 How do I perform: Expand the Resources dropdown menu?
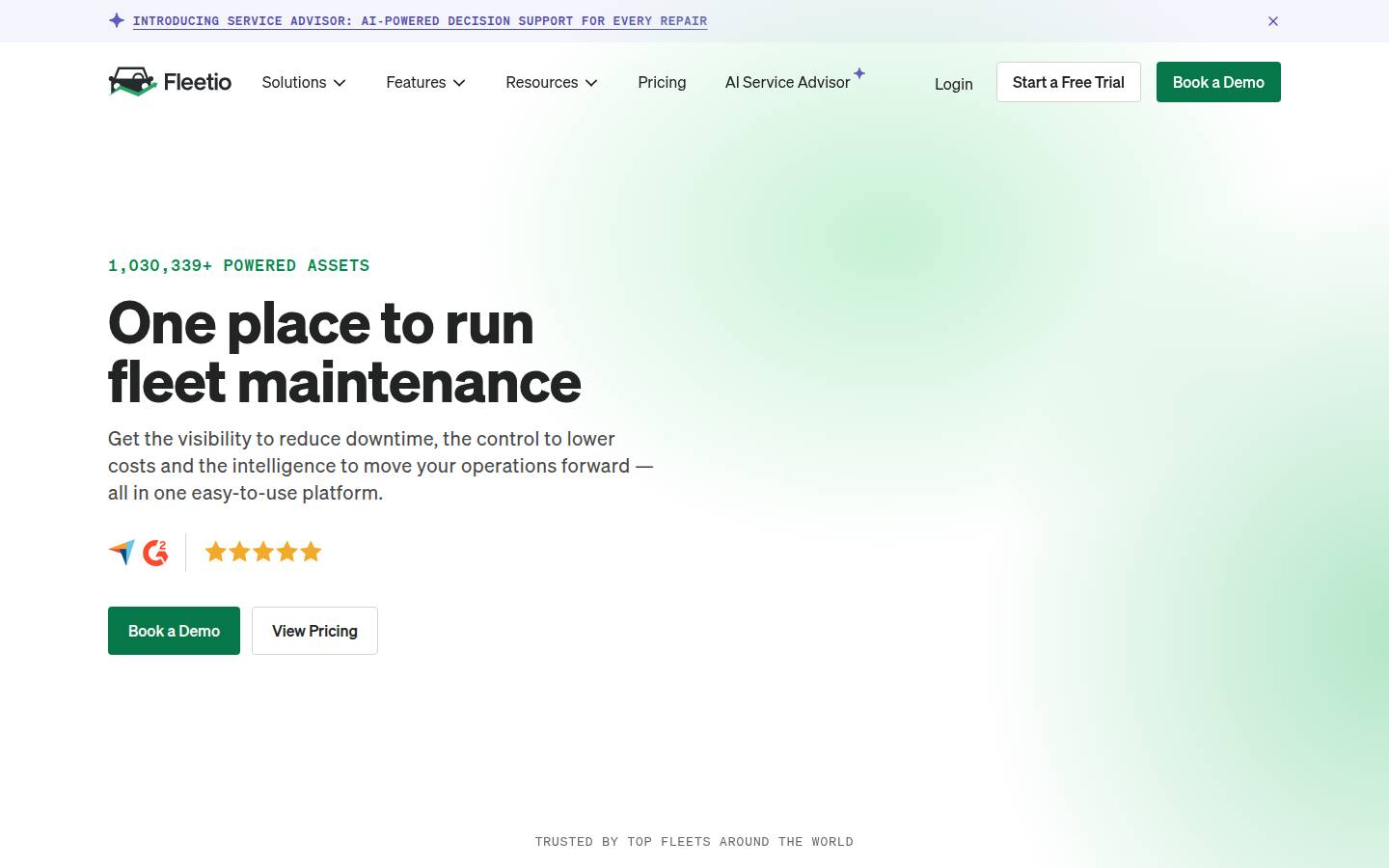click(x=552, y=82)
